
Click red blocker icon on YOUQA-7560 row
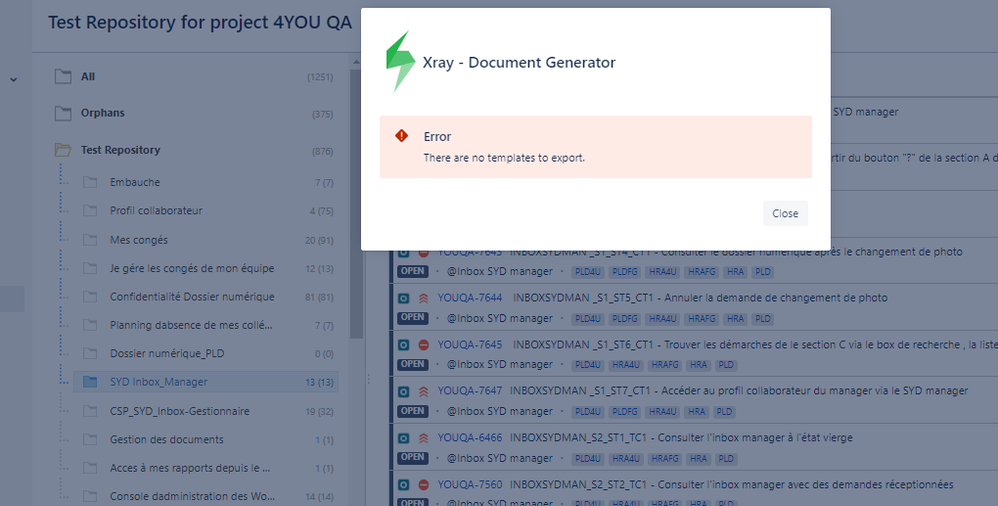423,485
